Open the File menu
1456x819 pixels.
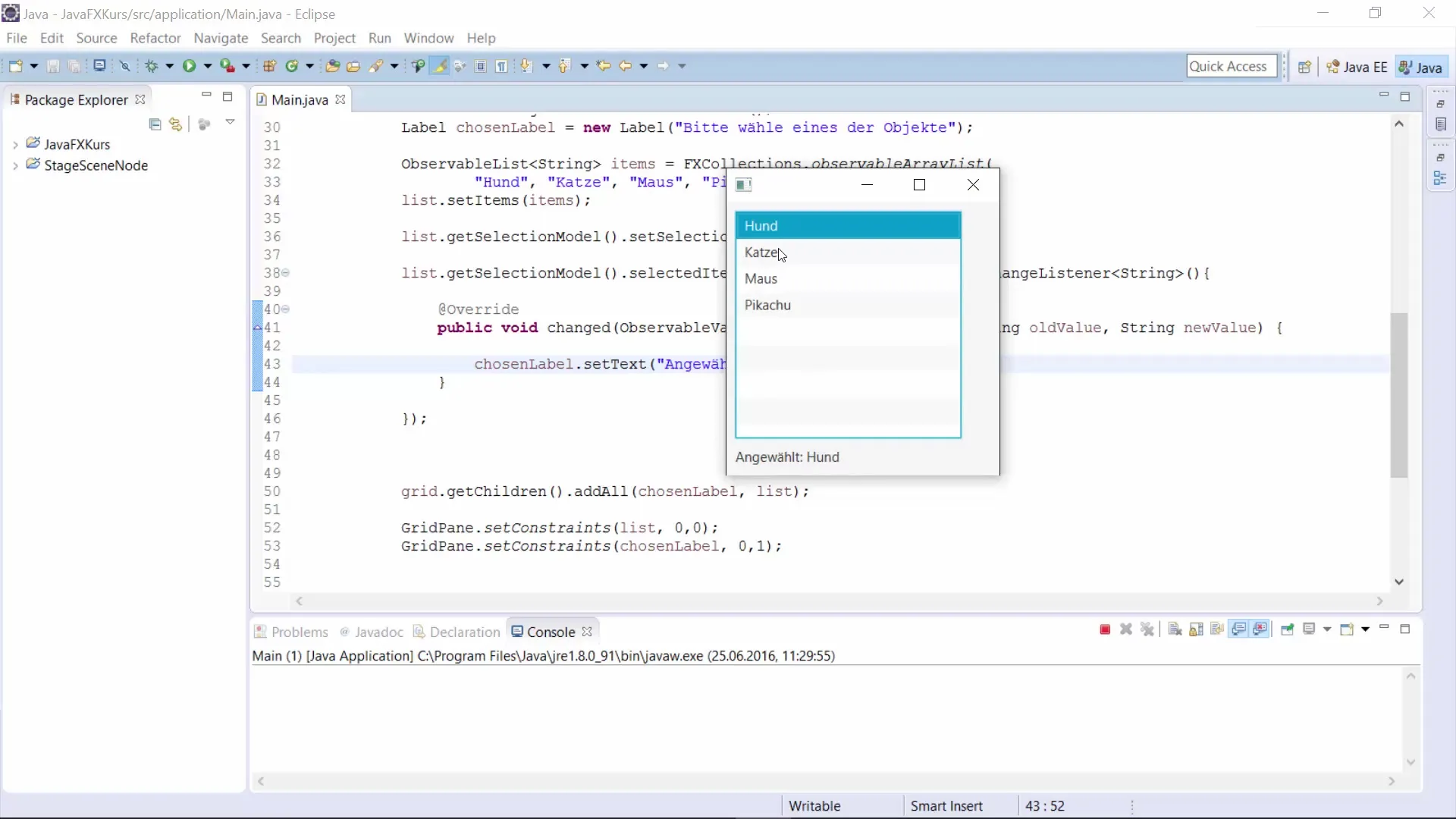point(16,38)
